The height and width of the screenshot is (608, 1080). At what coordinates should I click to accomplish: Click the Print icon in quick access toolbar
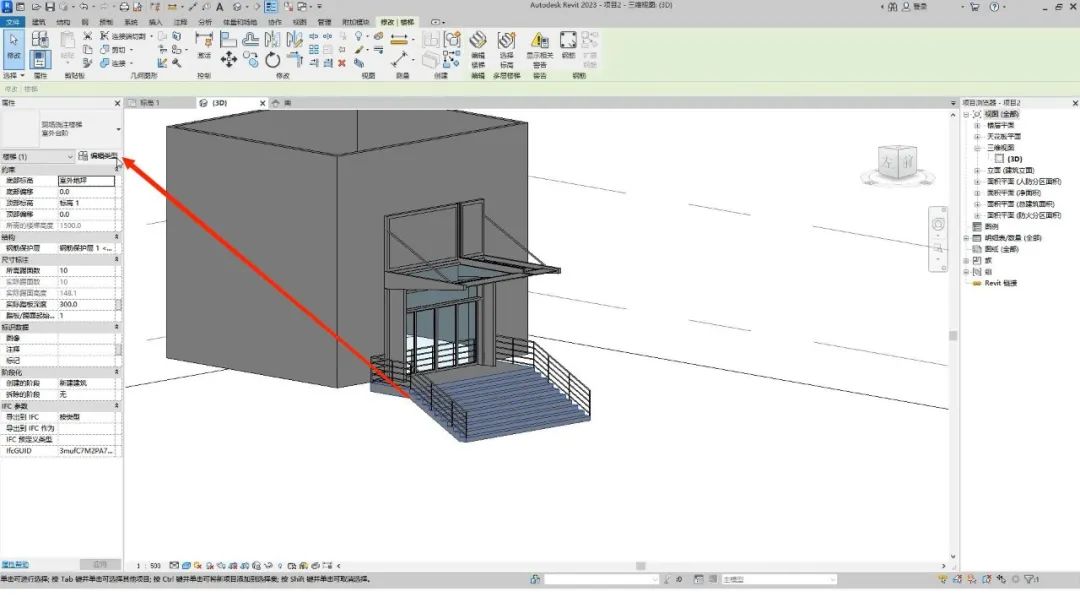[x=124, y=7]
